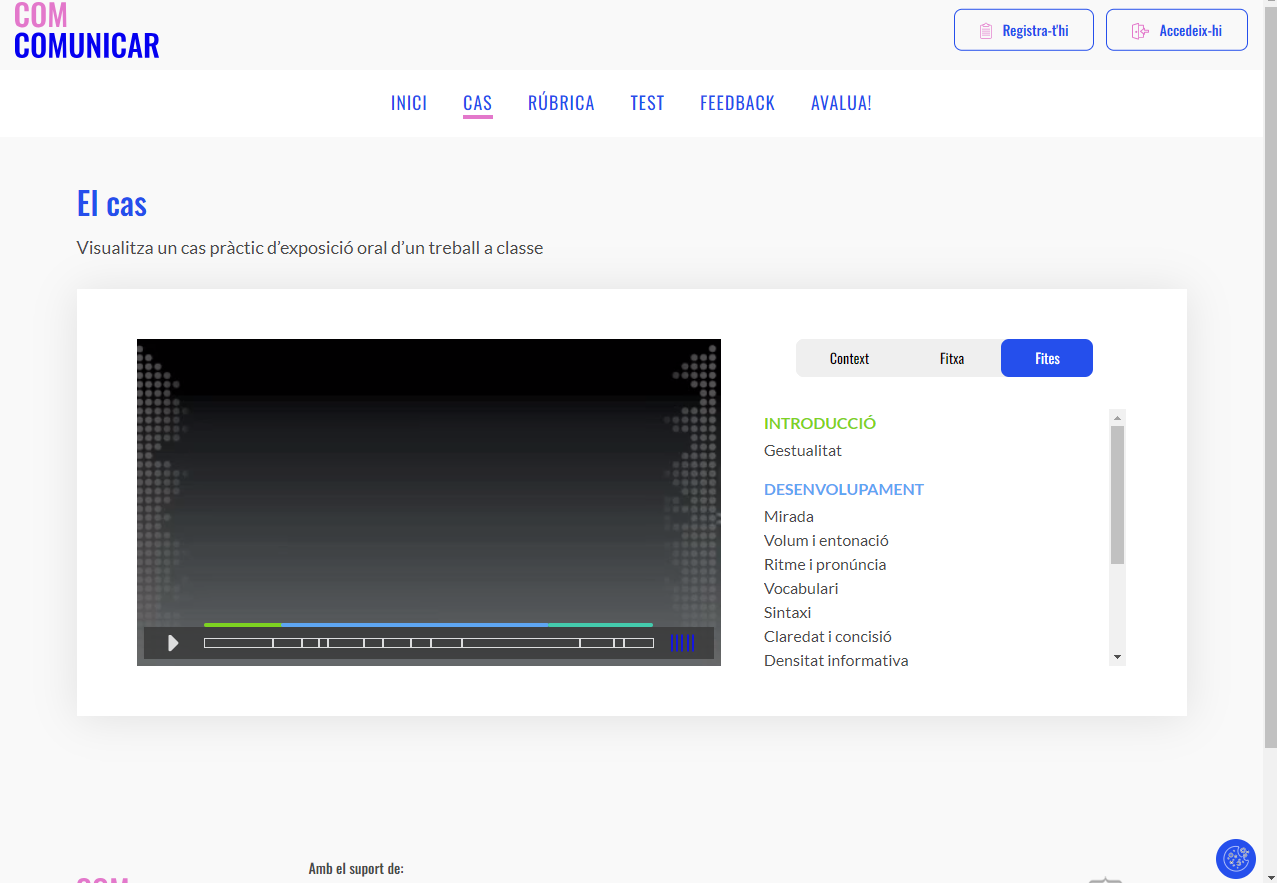Go to the Rúbrica menu item
This screenshot has height=883, width=1277.
point(561,103)
